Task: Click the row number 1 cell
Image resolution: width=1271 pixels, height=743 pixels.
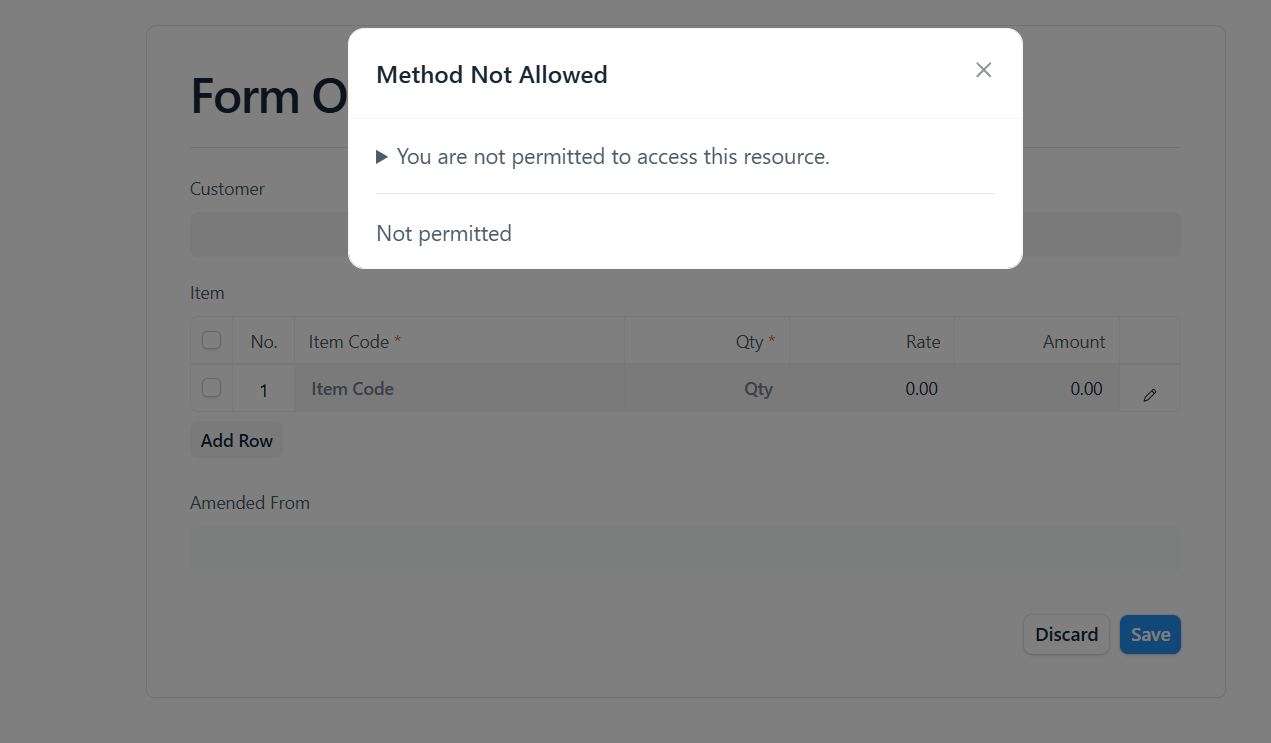Action: point(264,390)
